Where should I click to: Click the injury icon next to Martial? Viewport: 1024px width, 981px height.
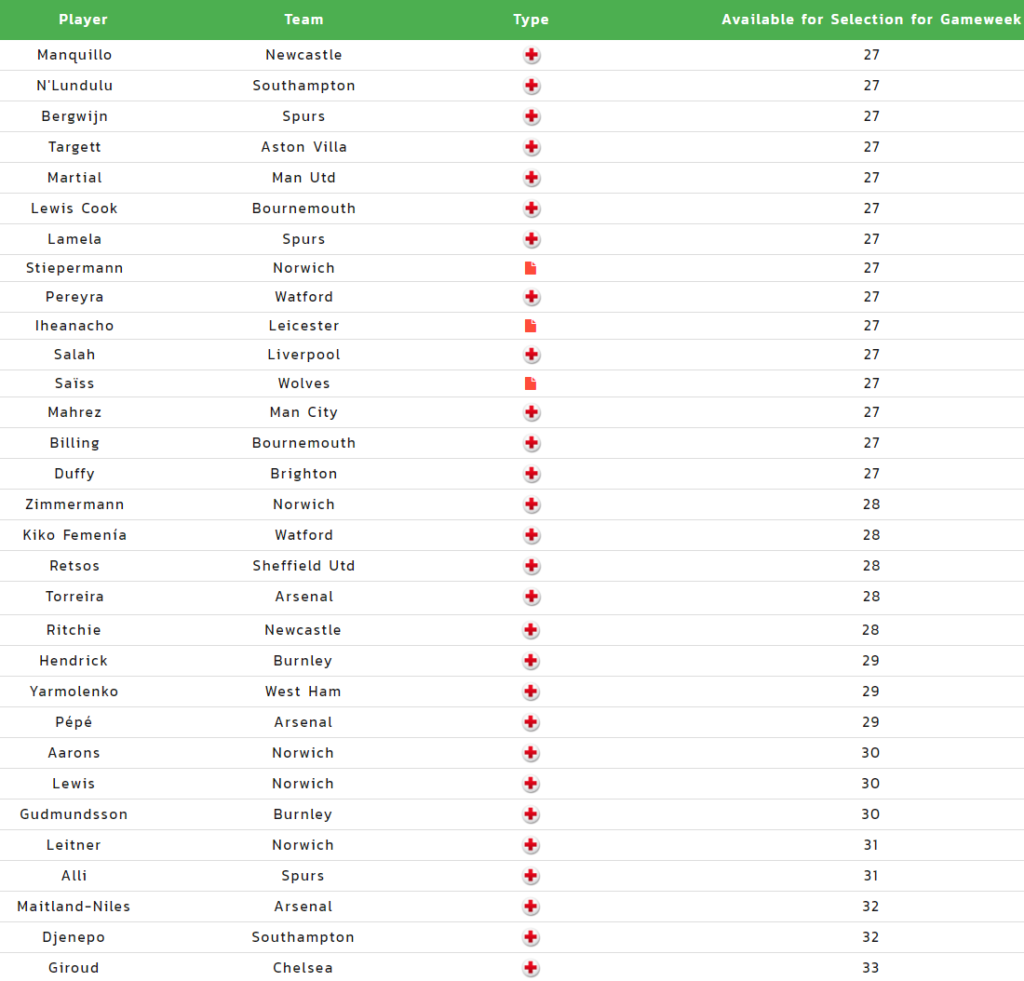(x=532, y=178)
